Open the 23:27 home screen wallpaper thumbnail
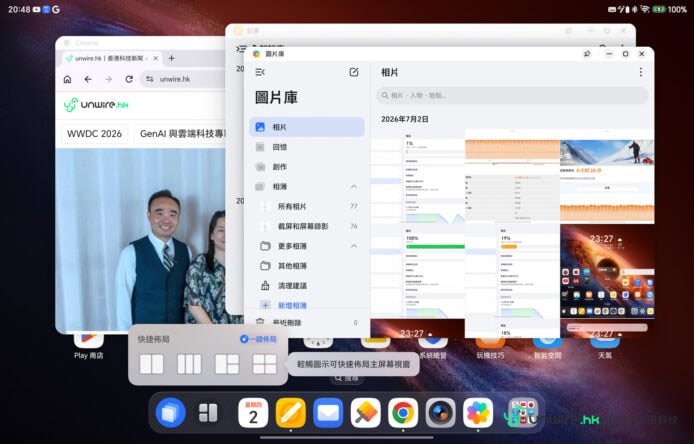Screen dimensions: 694x444 coord(607,271)
